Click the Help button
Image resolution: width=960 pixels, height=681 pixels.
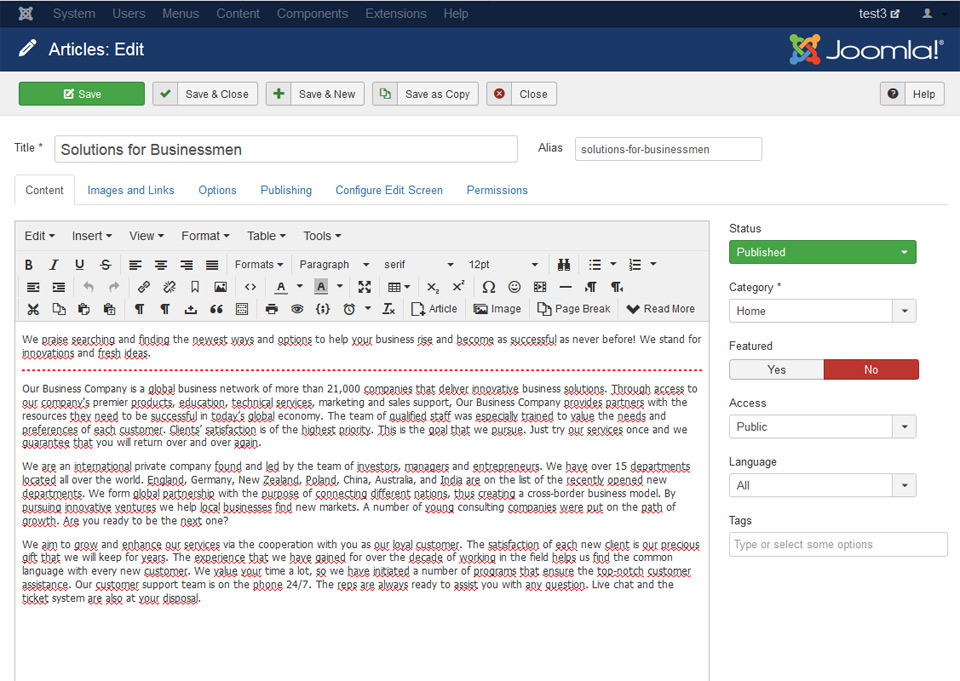click(912, 94)
